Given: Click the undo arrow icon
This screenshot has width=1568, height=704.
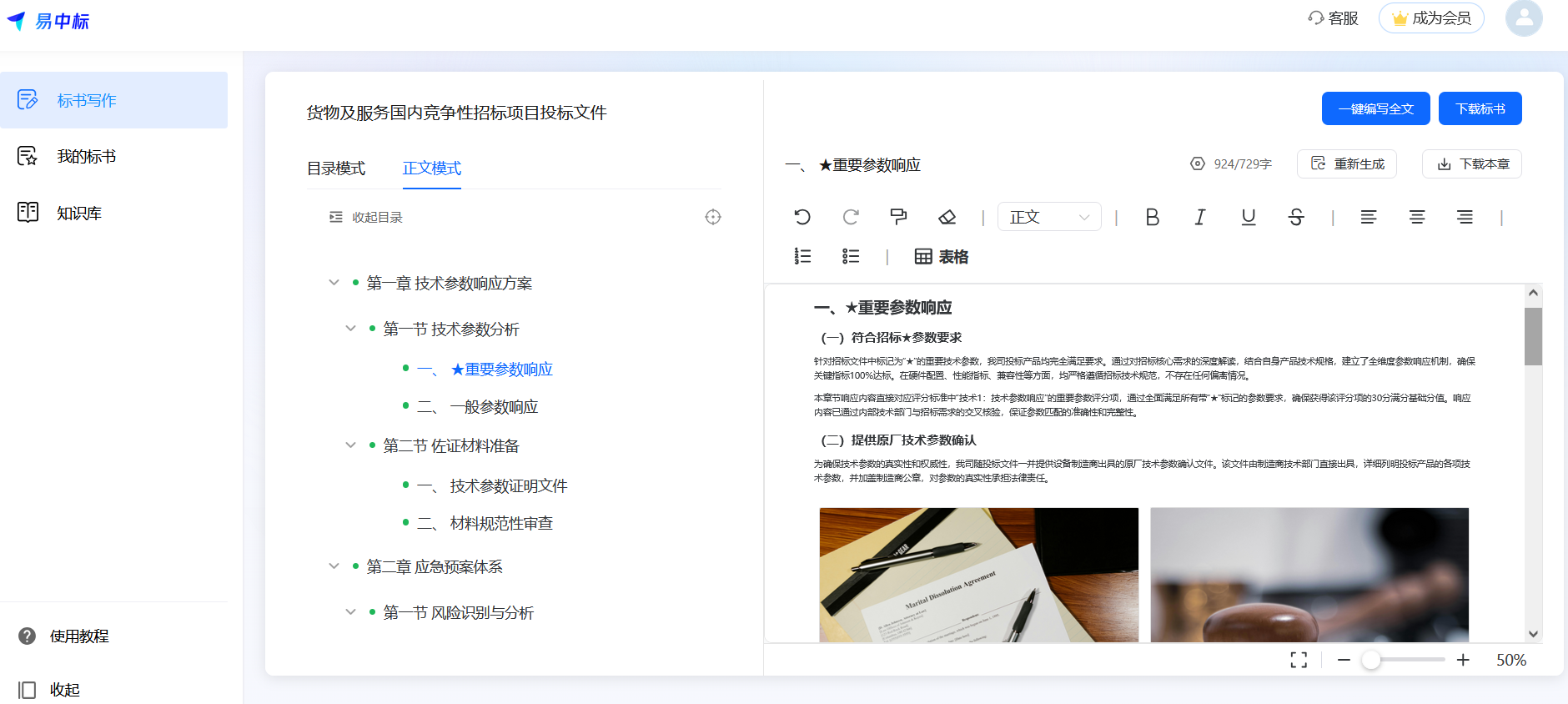Looking at the screenshot, I should (x=802, y=217).
